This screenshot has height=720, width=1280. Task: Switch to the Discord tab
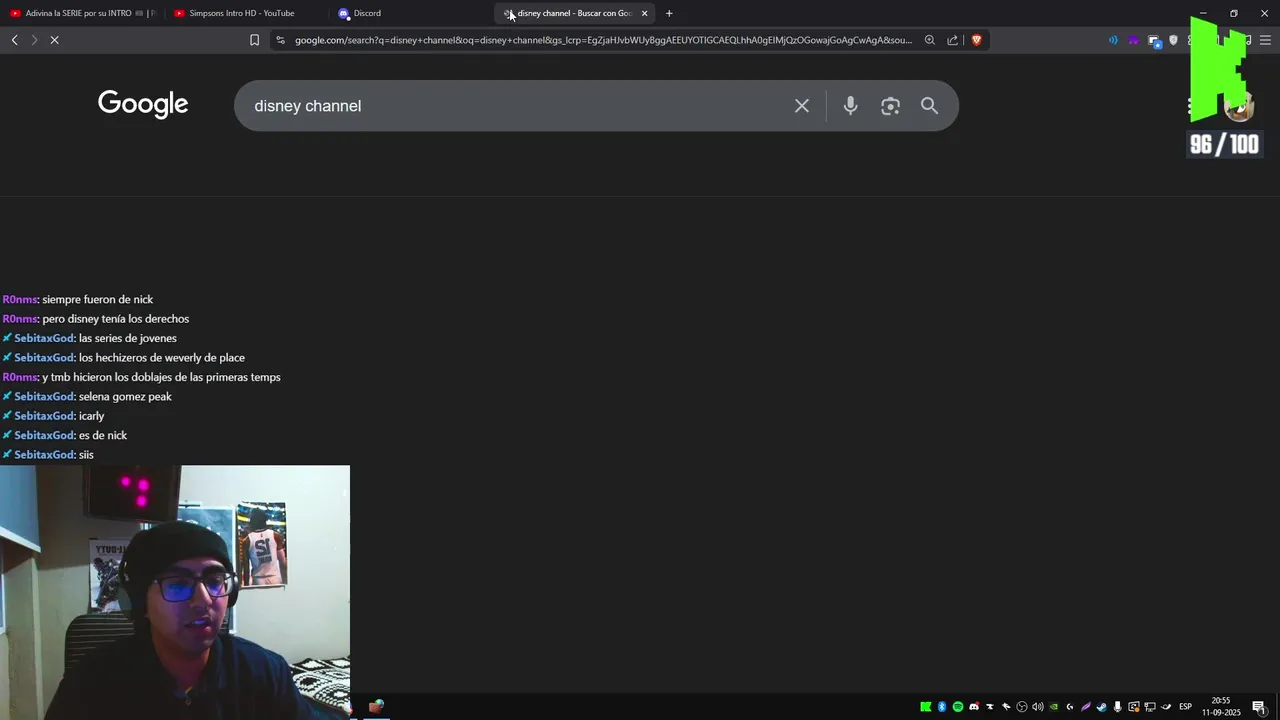408,13
